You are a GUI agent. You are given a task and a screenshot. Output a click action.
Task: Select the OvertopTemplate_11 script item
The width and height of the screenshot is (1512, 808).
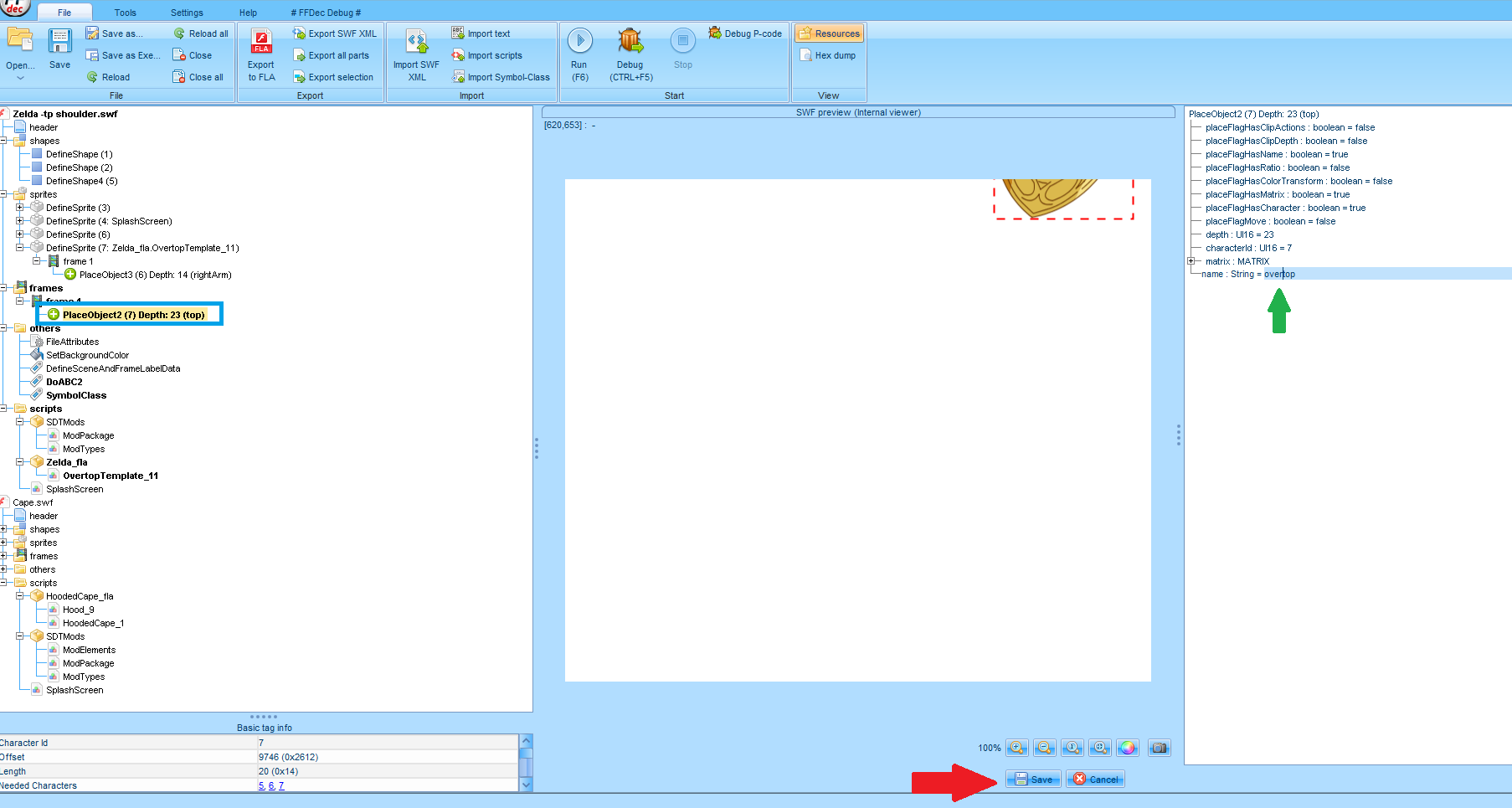coord(110,476)
